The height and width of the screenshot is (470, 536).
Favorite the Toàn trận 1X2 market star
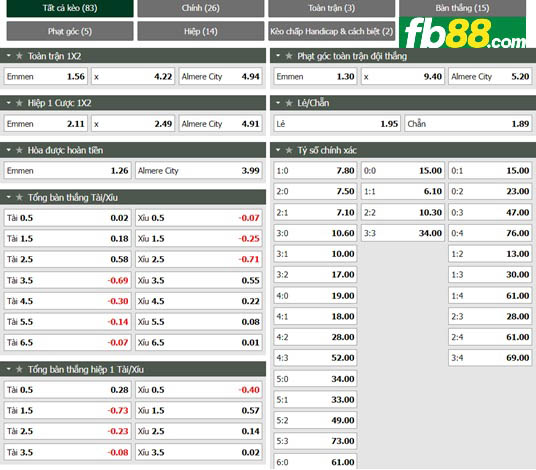(x=19, y=56)
